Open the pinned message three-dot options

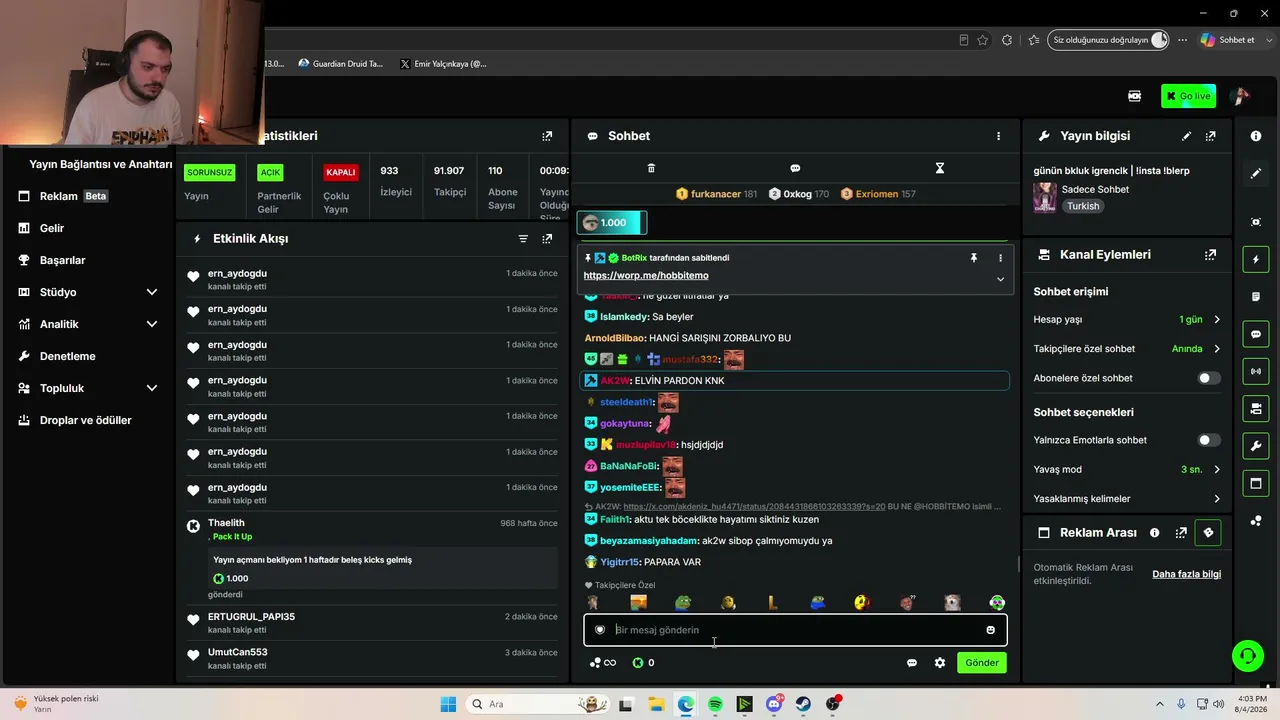tap(1000, 258)
